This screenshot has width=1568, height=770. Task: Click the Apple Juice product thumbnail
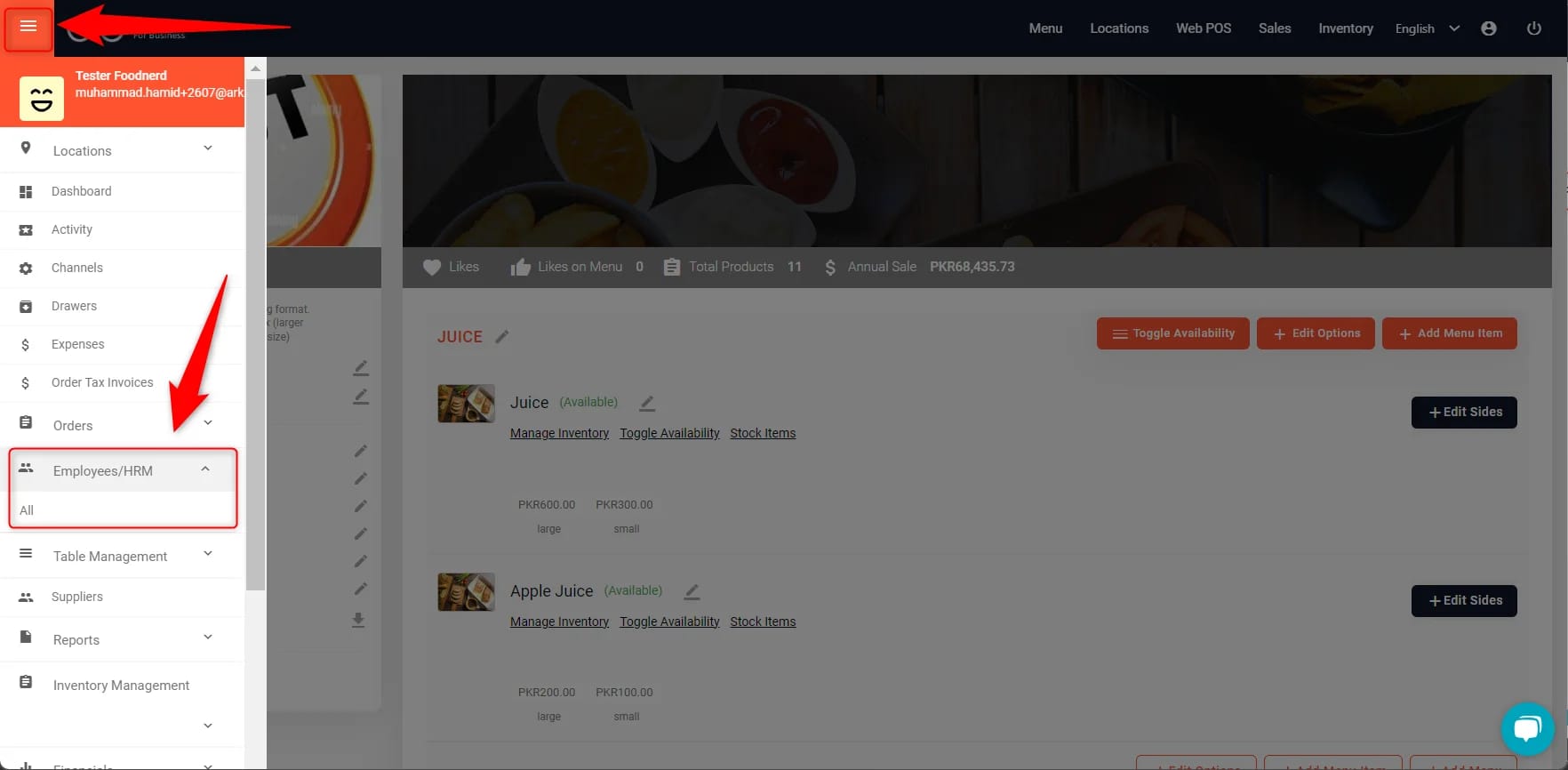coord(466,592)
